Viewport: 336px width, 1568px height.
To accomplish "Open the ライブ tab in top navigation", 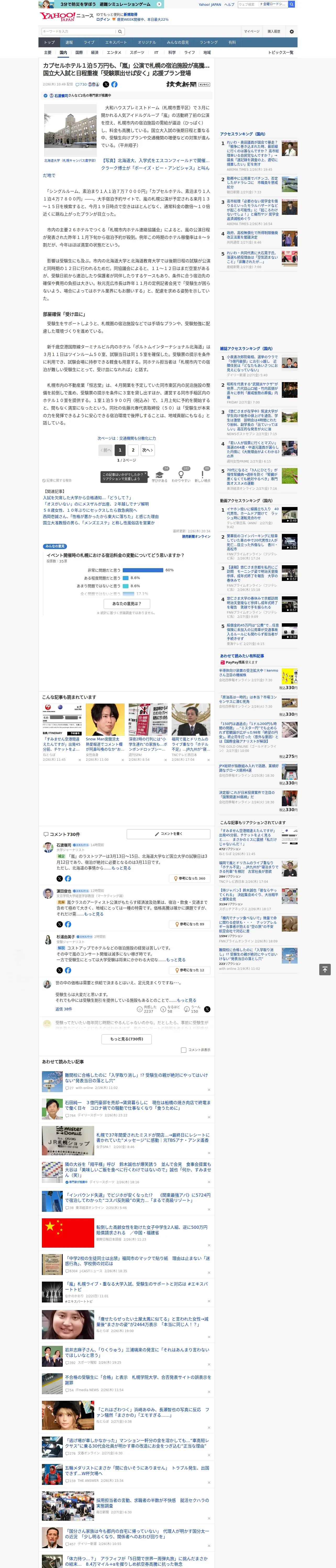I will click(89, 43).
